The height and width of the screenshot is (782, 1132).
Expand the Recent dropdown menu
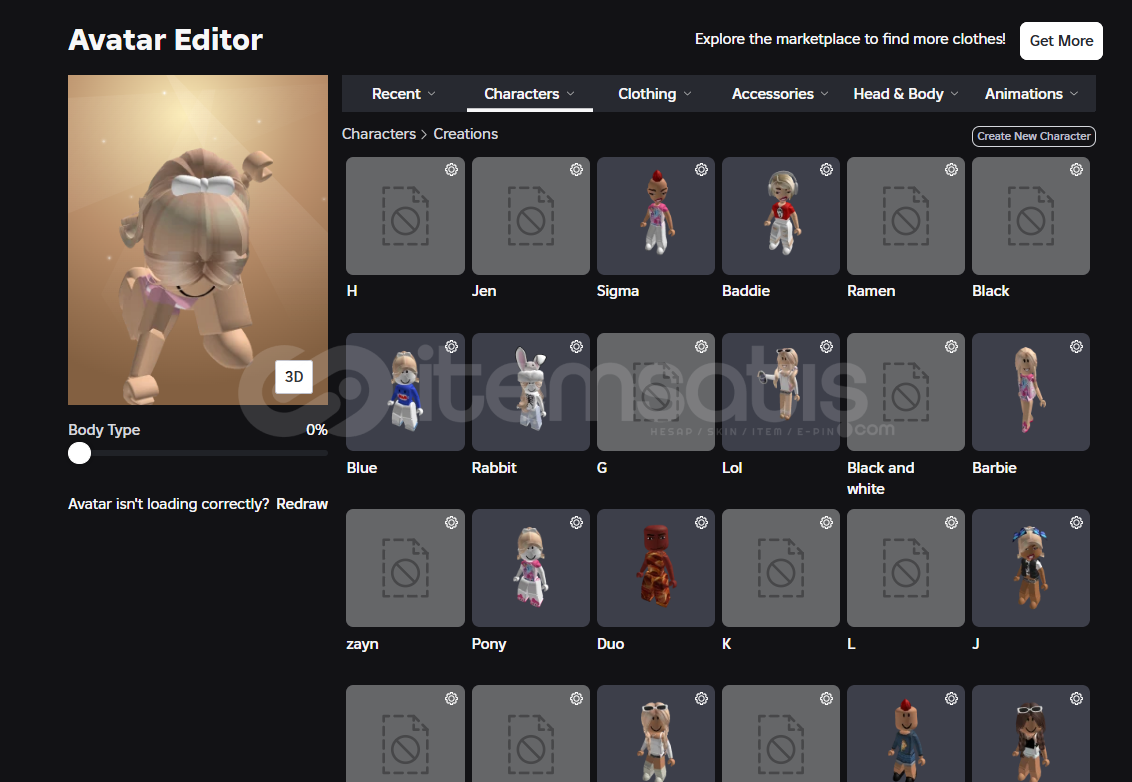click(x=403, y=94)
